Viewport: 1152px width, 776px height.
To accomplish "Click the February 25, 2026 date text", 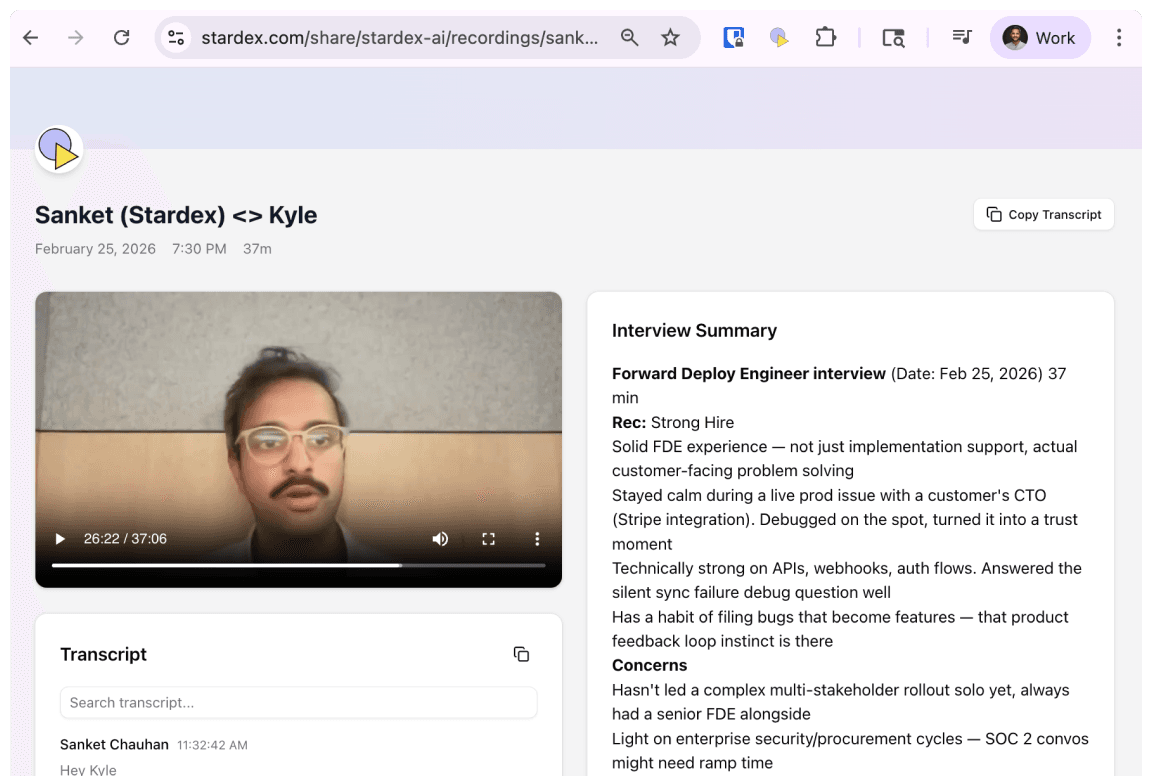I will coord(96,249).
